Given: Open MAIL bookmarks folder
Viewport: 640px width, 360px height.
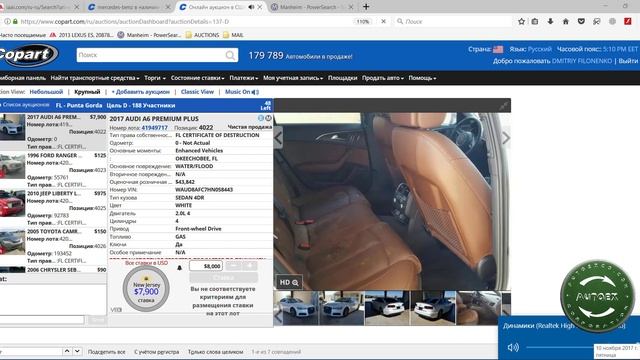Looking at the screenshot, I should click(233, 35).
